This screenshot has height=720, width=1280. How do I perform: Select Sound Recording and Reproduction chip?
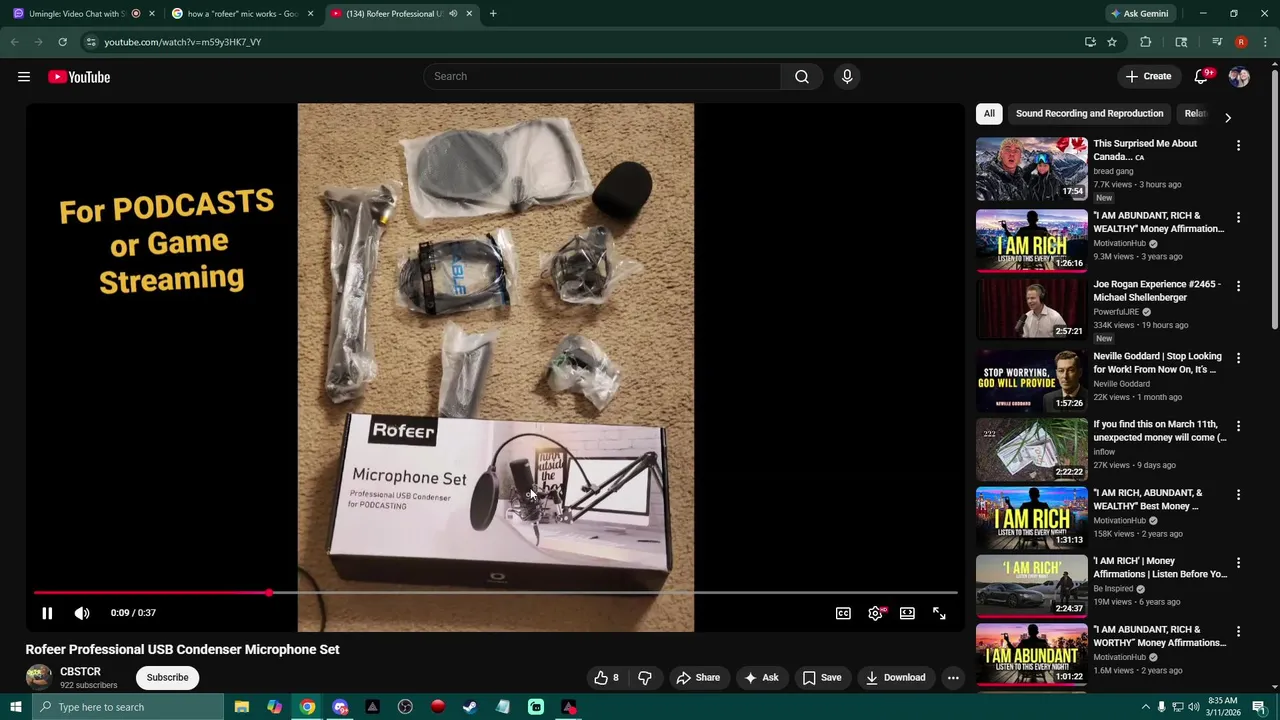coord(1089,114)
